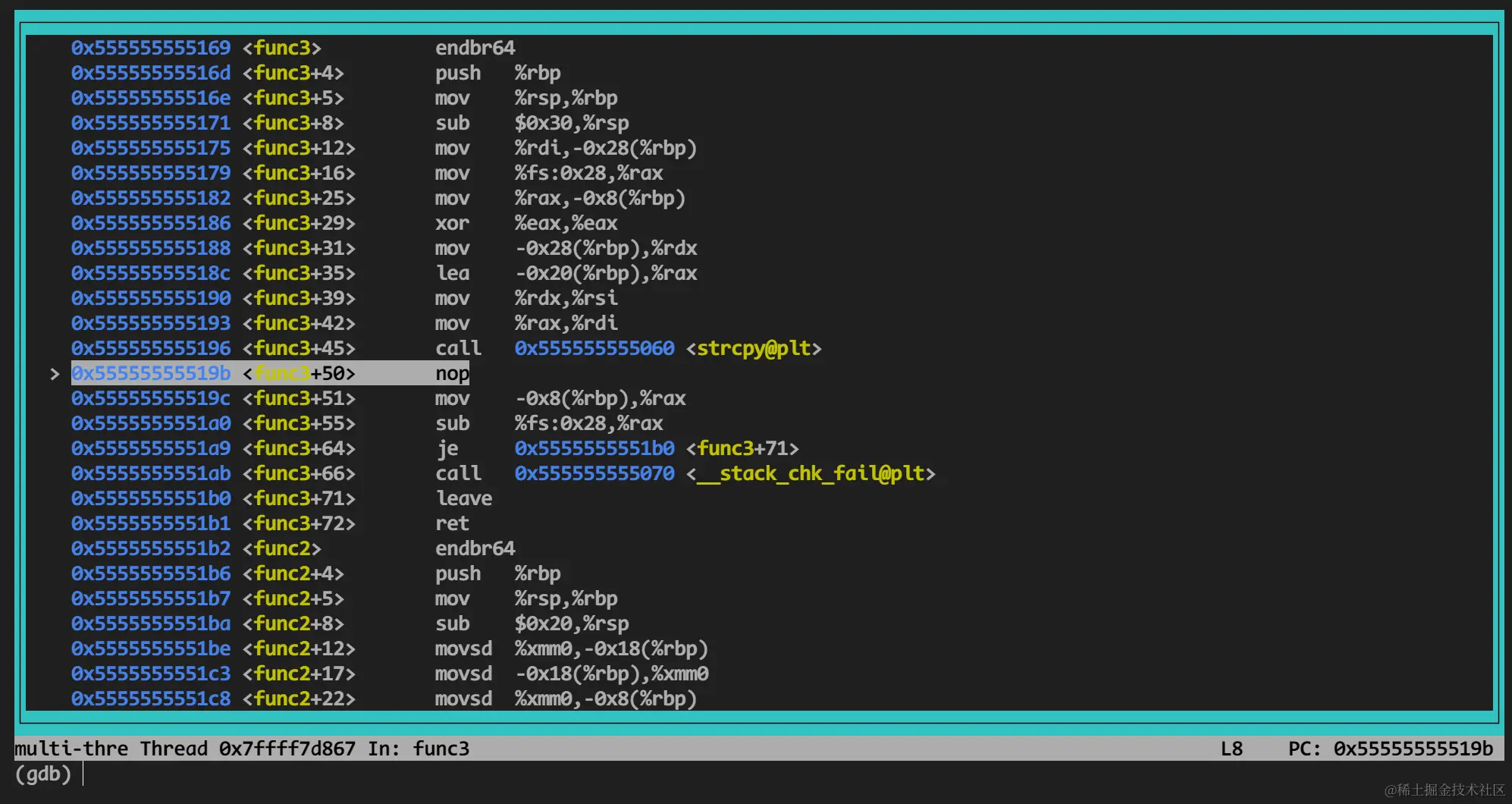Select the highlighted <func3+50> label
This screenshot has width=1512, height=804.
pos(299,373)
